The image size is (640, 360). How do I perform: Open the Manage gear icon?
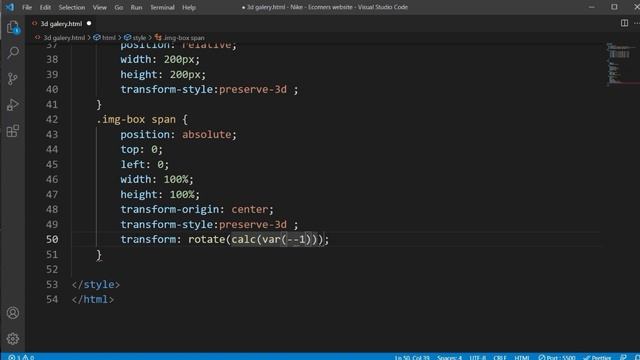tap(13, 339)
